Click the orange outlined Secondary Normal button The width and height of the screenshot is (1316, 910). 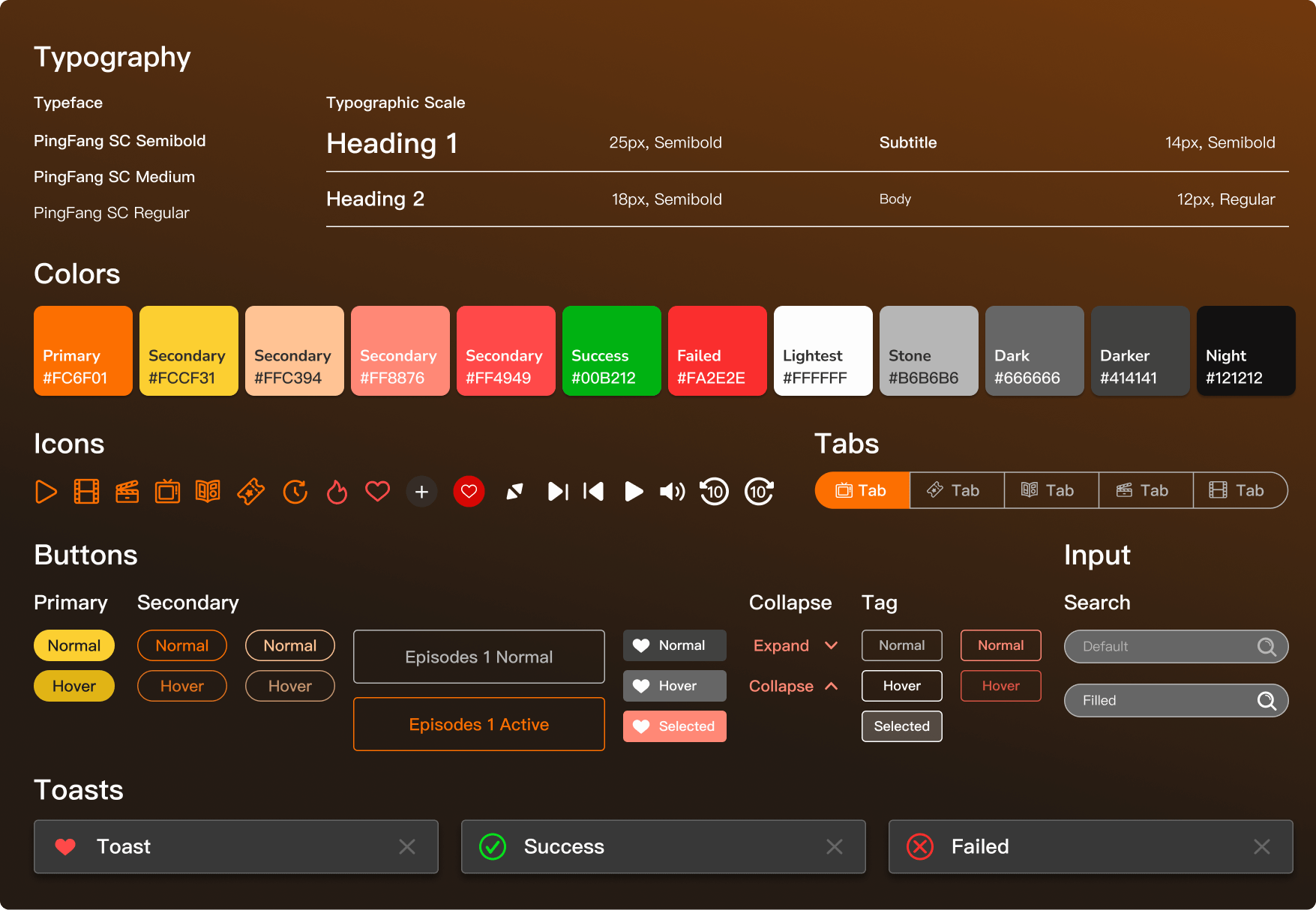(182, 645)
